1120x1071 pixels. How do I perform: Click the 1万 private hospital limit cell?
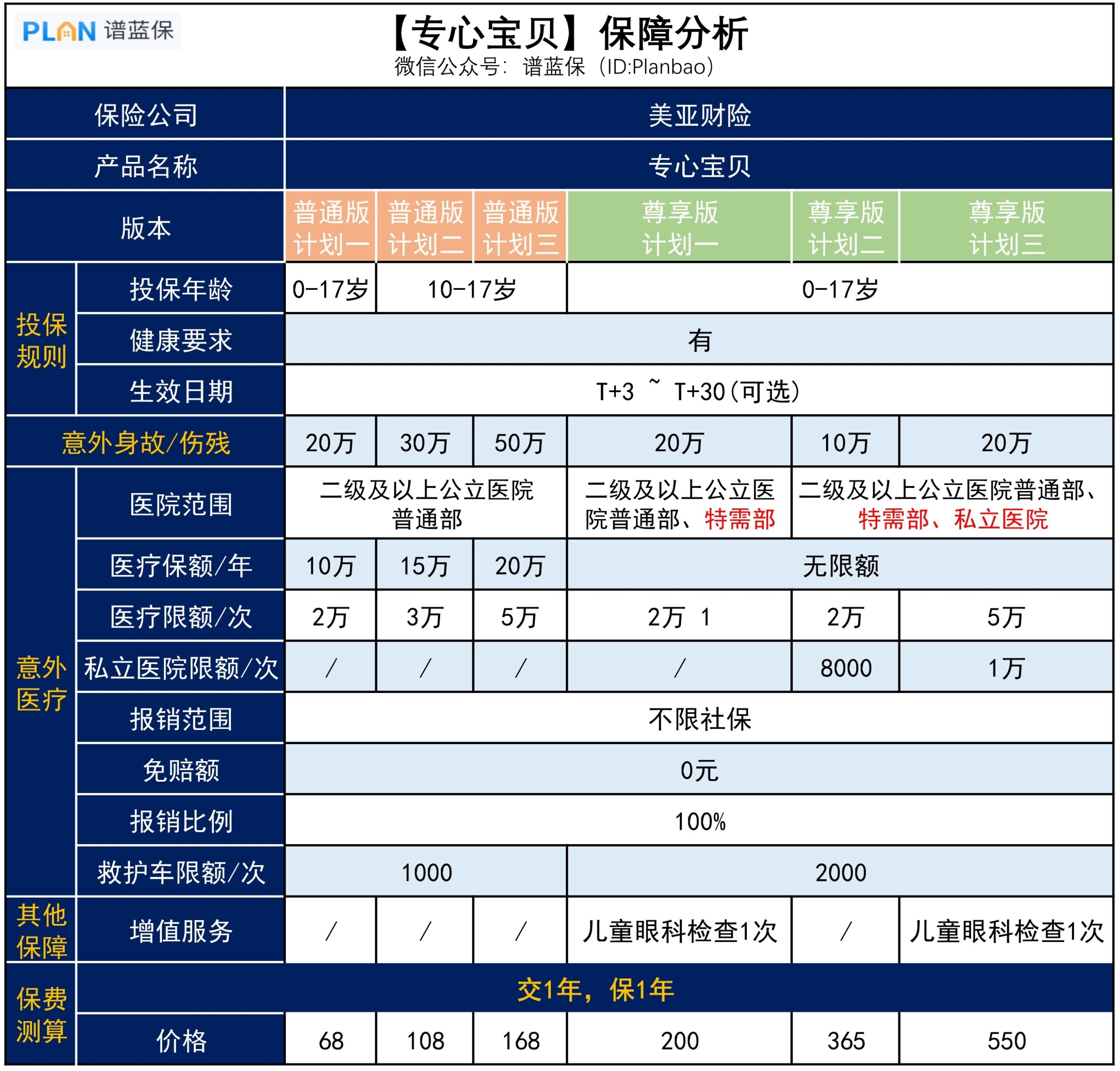coord(1006,667)
